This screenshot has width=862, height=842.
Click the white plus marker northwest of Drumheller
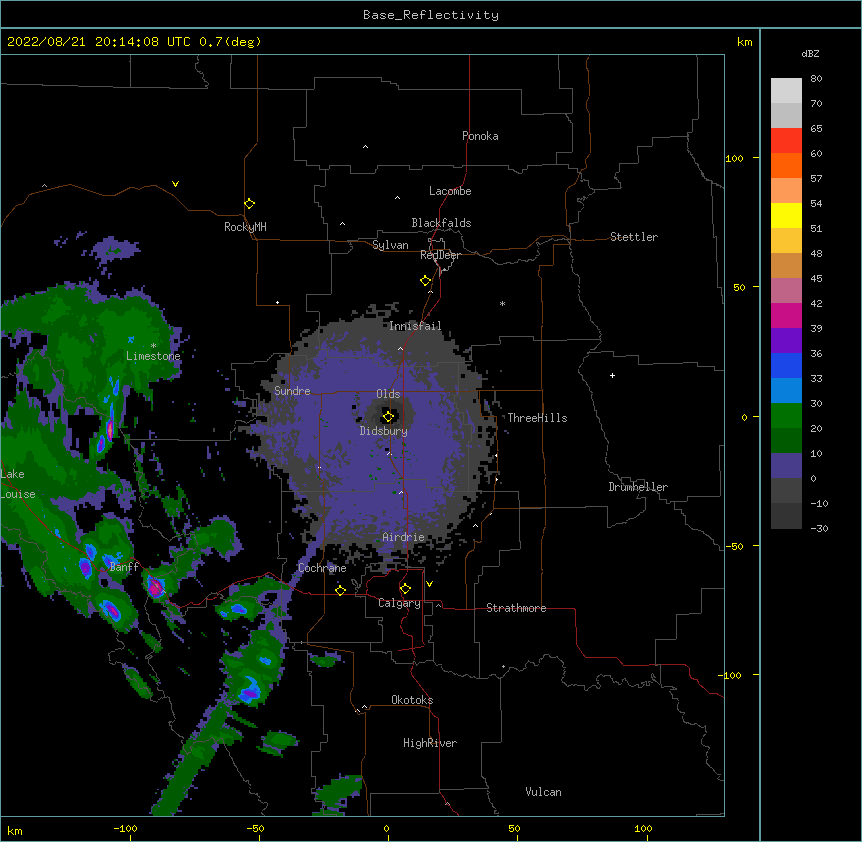(612, 375)
